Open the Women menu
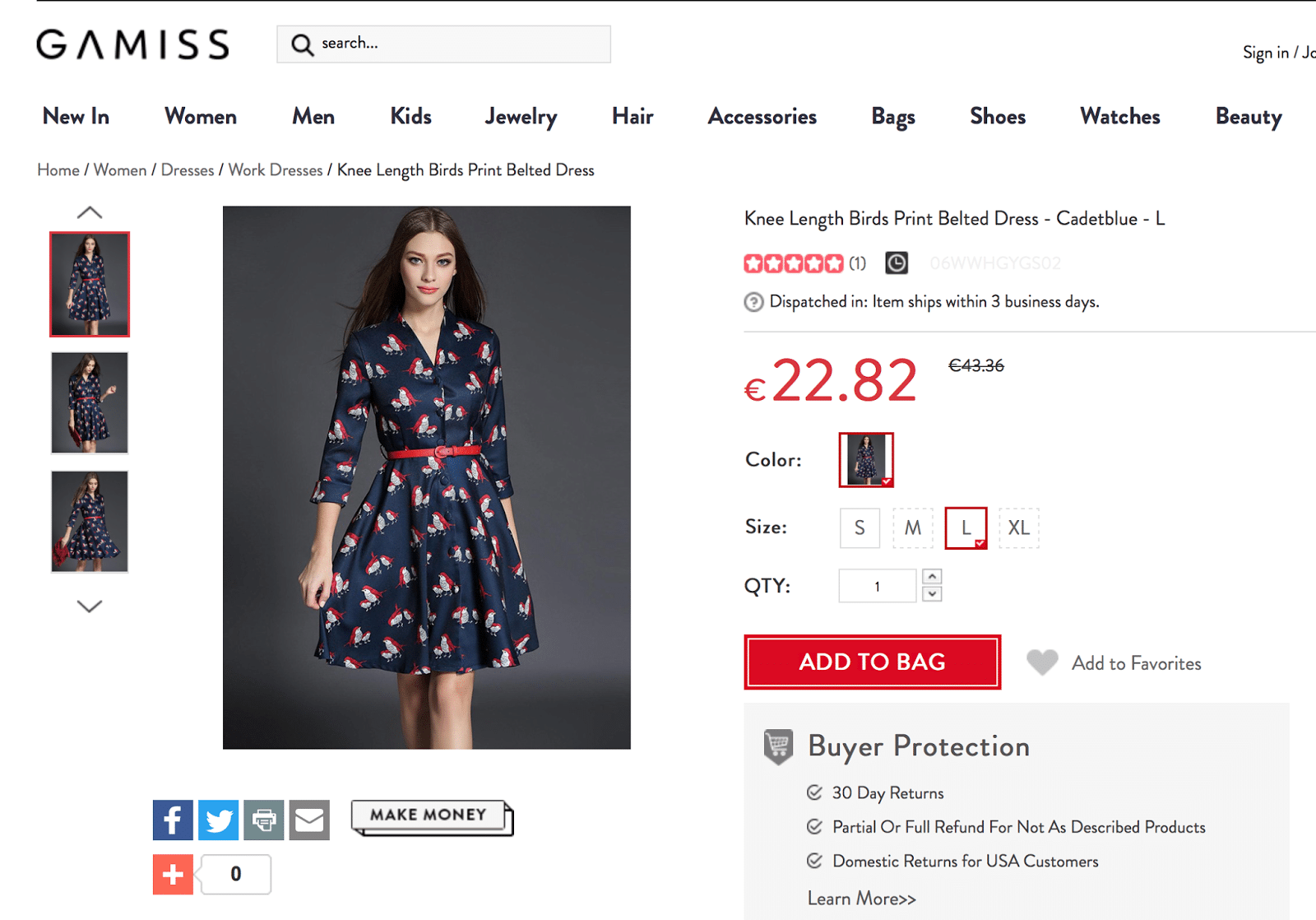Image resolution: width=1316 pixels, height=920 pixels. coord(201,117)
